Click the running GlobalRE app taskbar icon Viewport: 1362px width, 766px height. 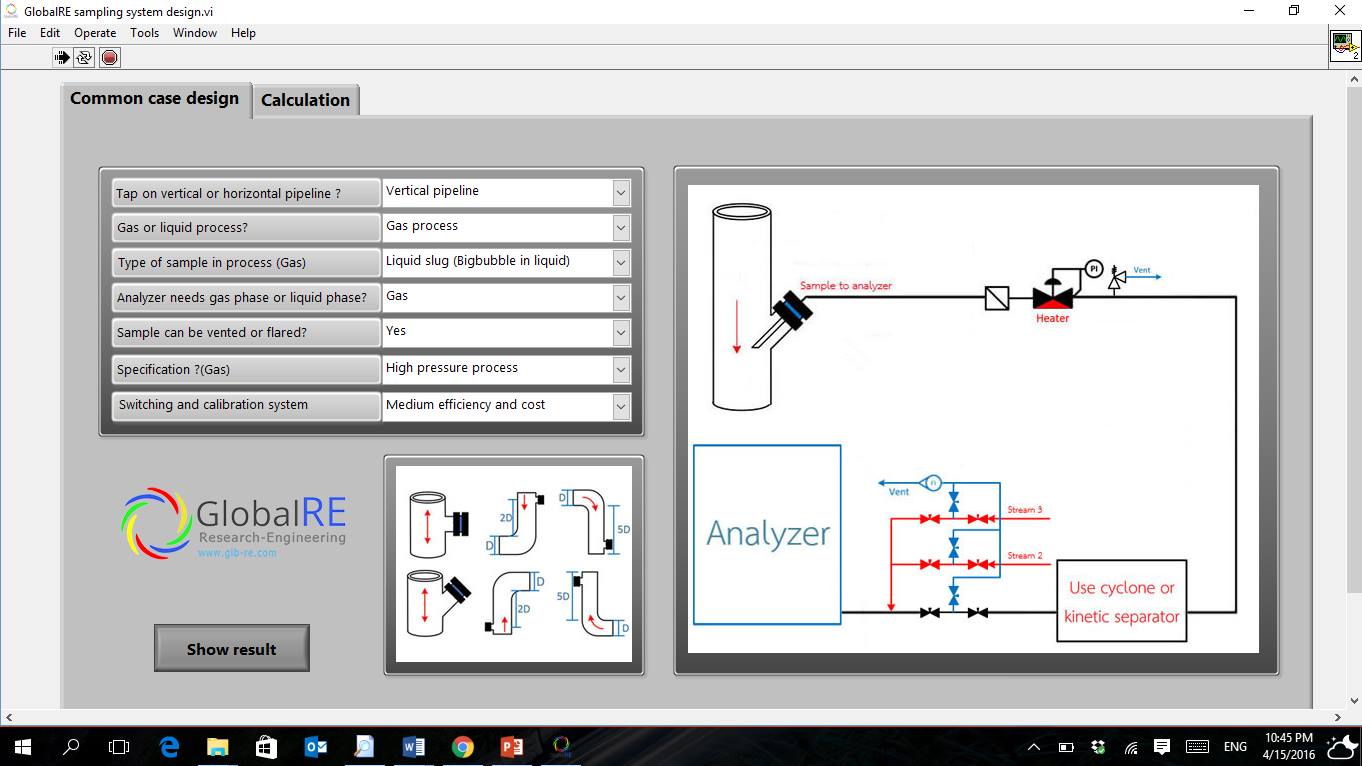[x=561, y=746]
